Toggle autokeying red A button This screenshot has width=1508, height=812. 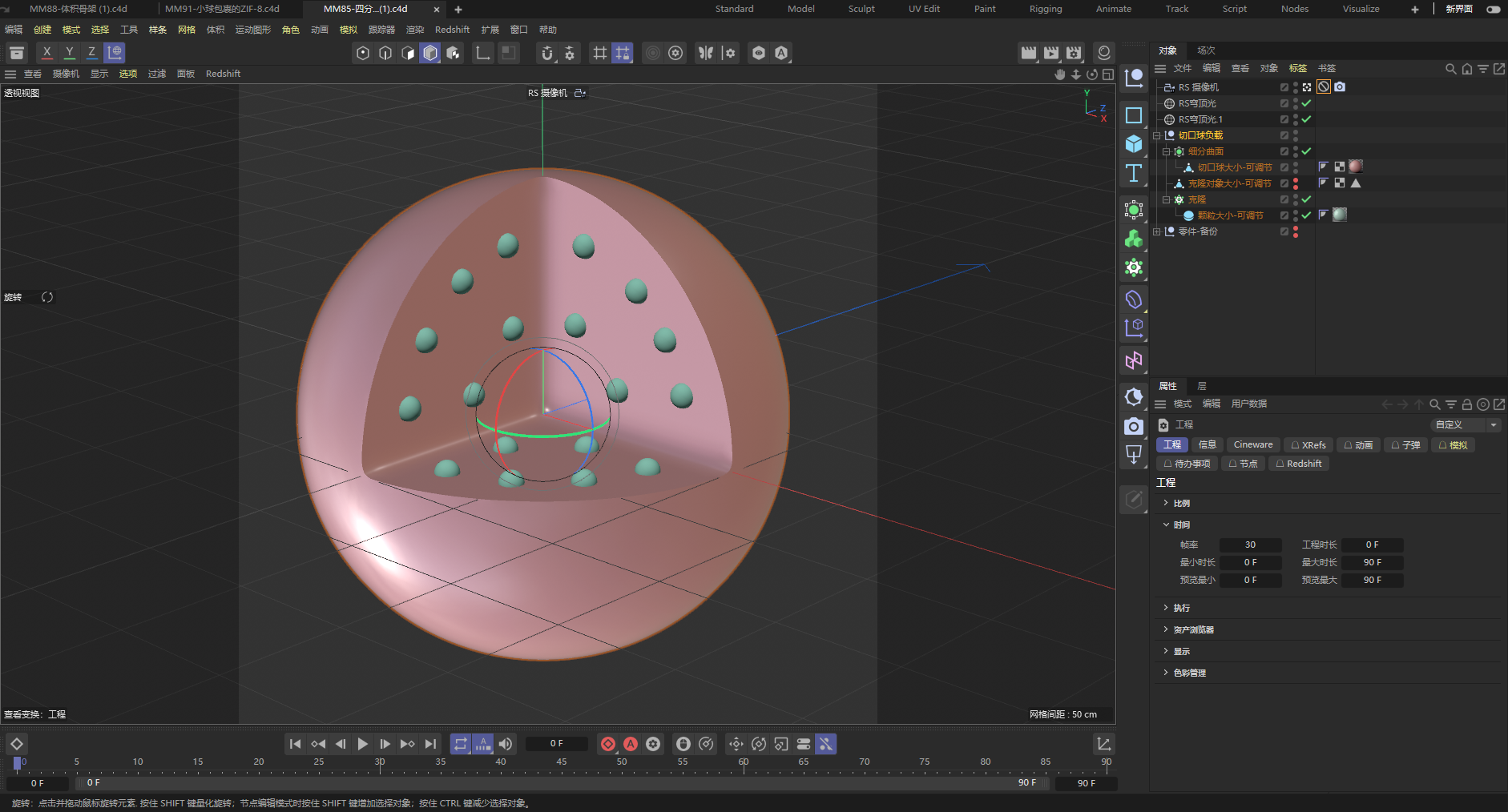631,744
